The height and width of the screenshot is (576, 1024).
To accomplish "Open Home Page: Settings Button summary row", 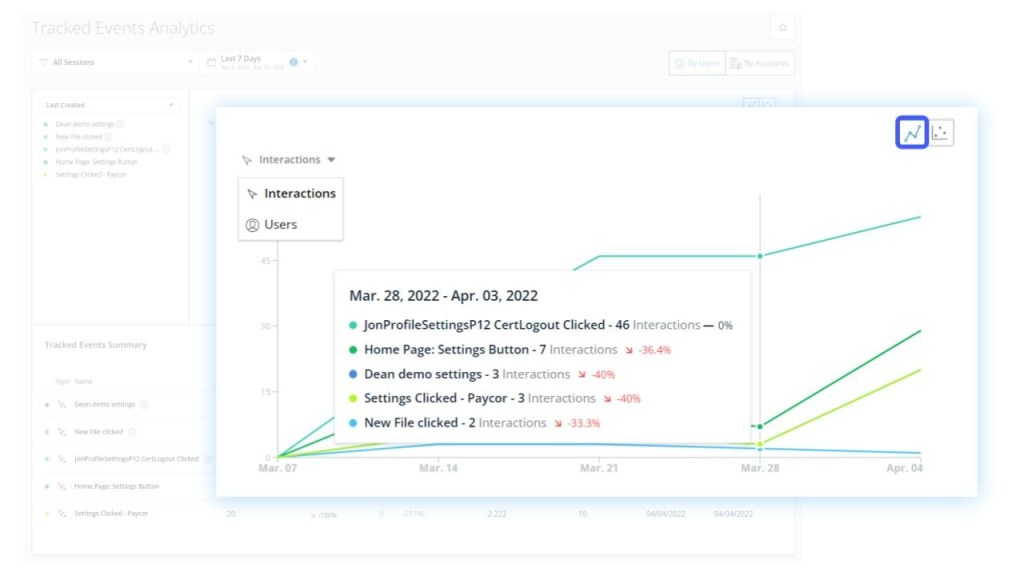I will (x=117, y=486).
